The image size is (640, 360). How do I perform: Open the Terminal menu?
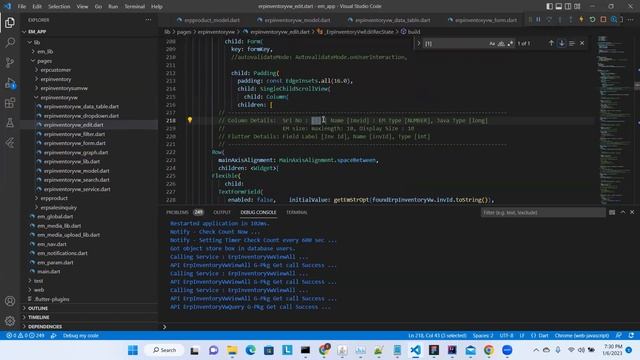tap(134, 6)
